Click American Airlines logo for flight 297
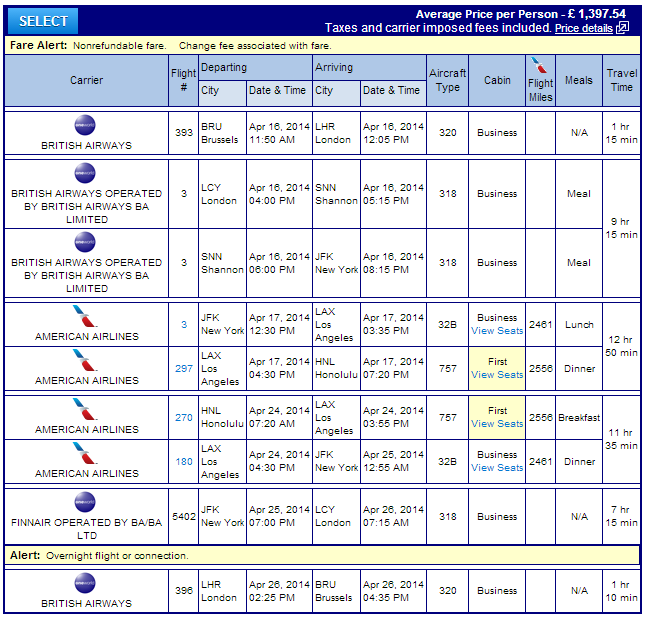This screenshot has height=619, width=647. 85,360
